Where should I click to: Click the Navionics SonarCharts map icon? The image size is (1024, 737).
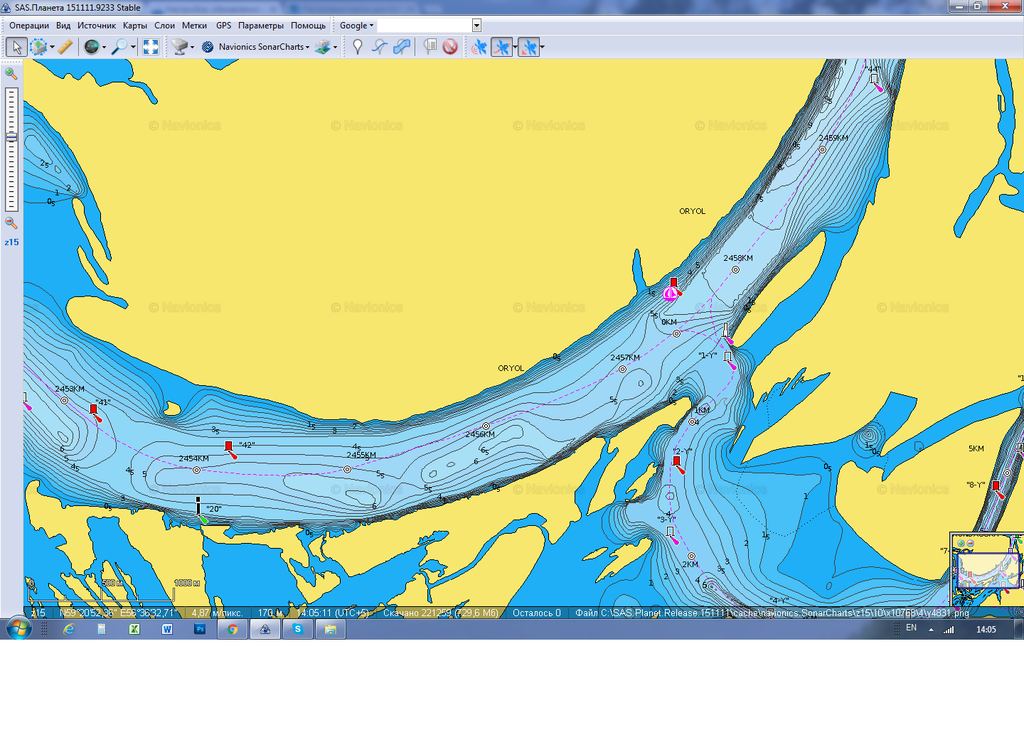point(208,47)
